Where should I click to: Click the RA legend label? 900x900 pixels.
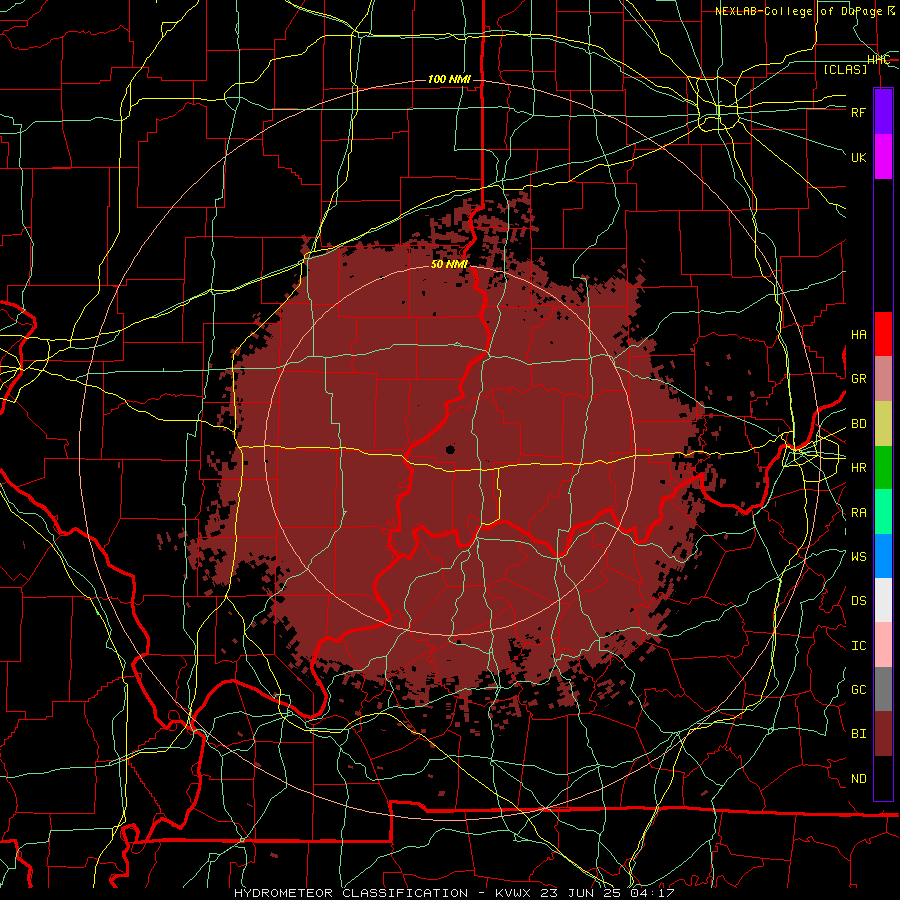pyautogui.click(x=858, y=513)
